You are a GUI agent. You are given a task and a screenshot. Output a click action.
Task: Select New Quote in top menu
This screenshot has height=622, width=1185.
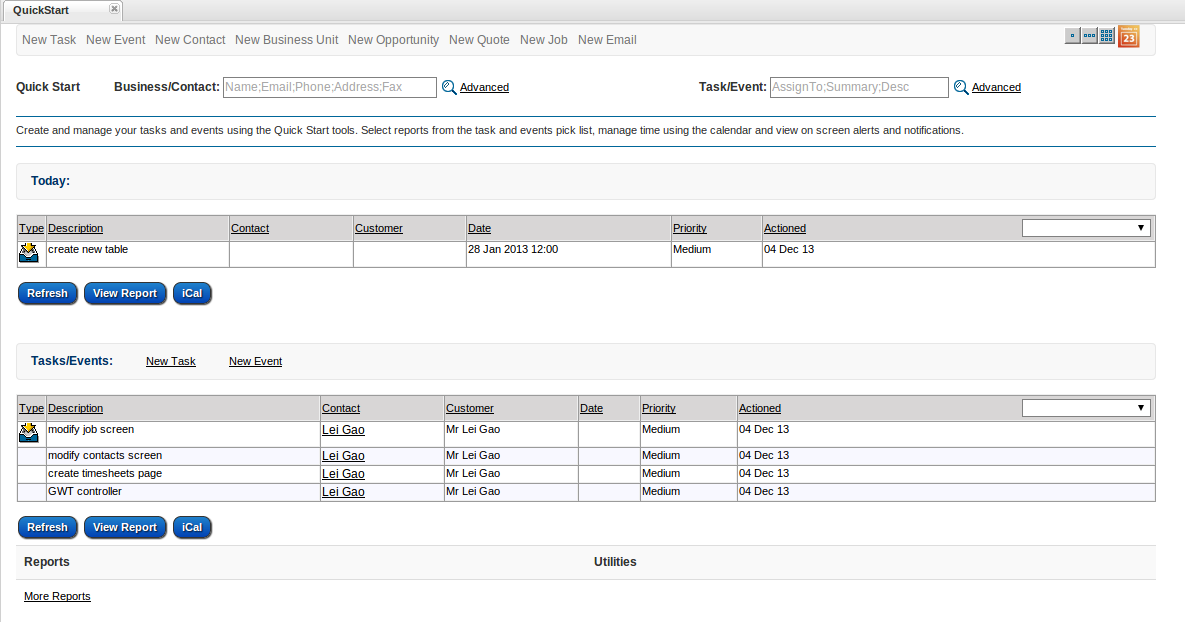tap(479, 40)
